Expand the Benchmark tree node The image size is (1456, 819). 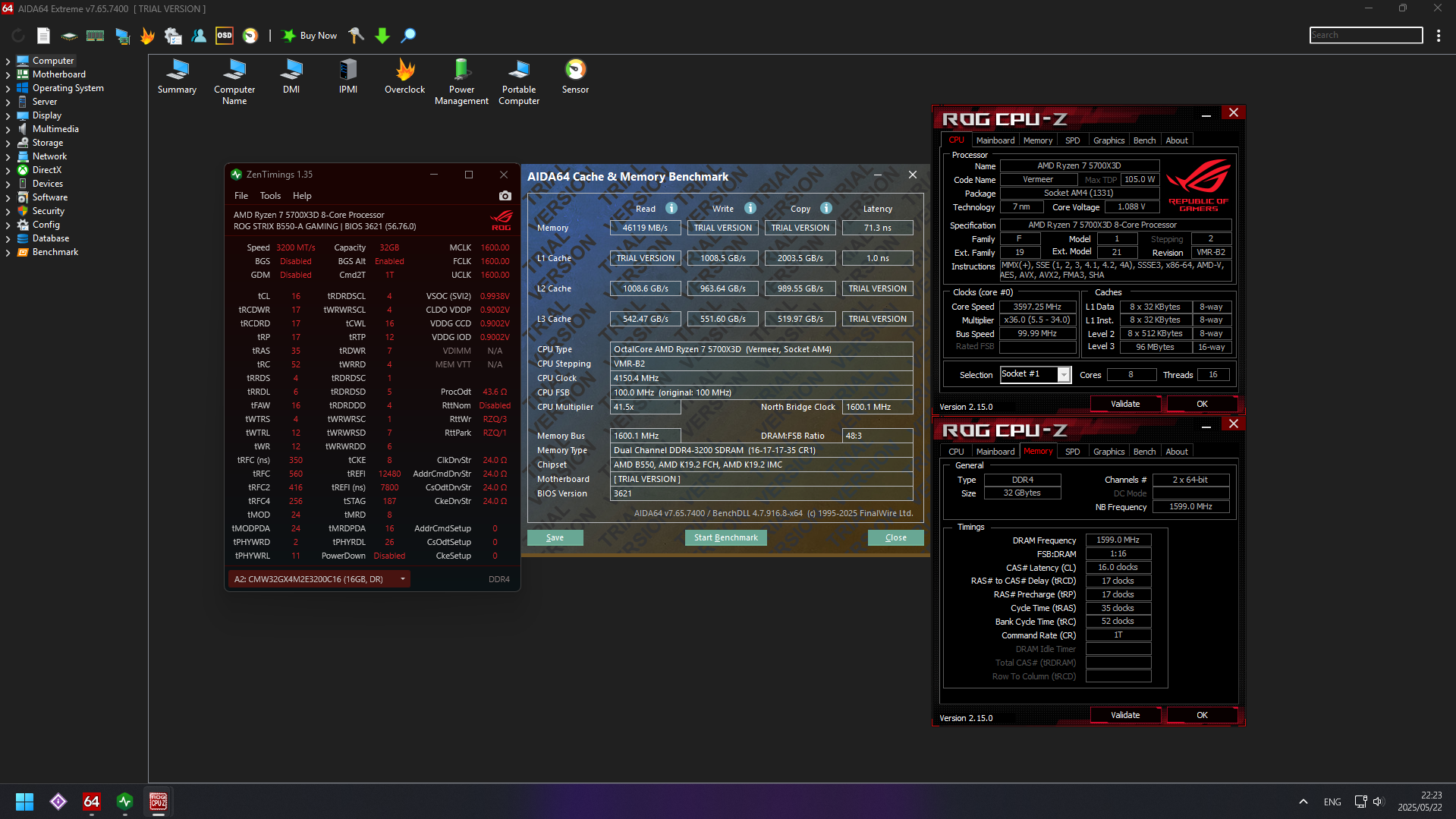[8, 252]
